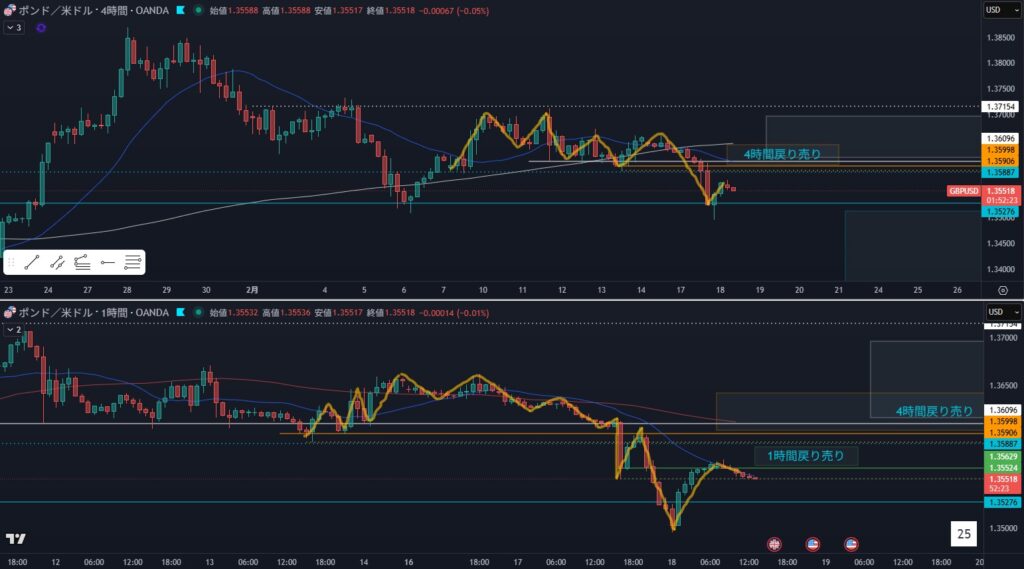Open chart settings gear at upper chart corner
Viewport: 1024px width, 569px height.
pos(1002,288)
